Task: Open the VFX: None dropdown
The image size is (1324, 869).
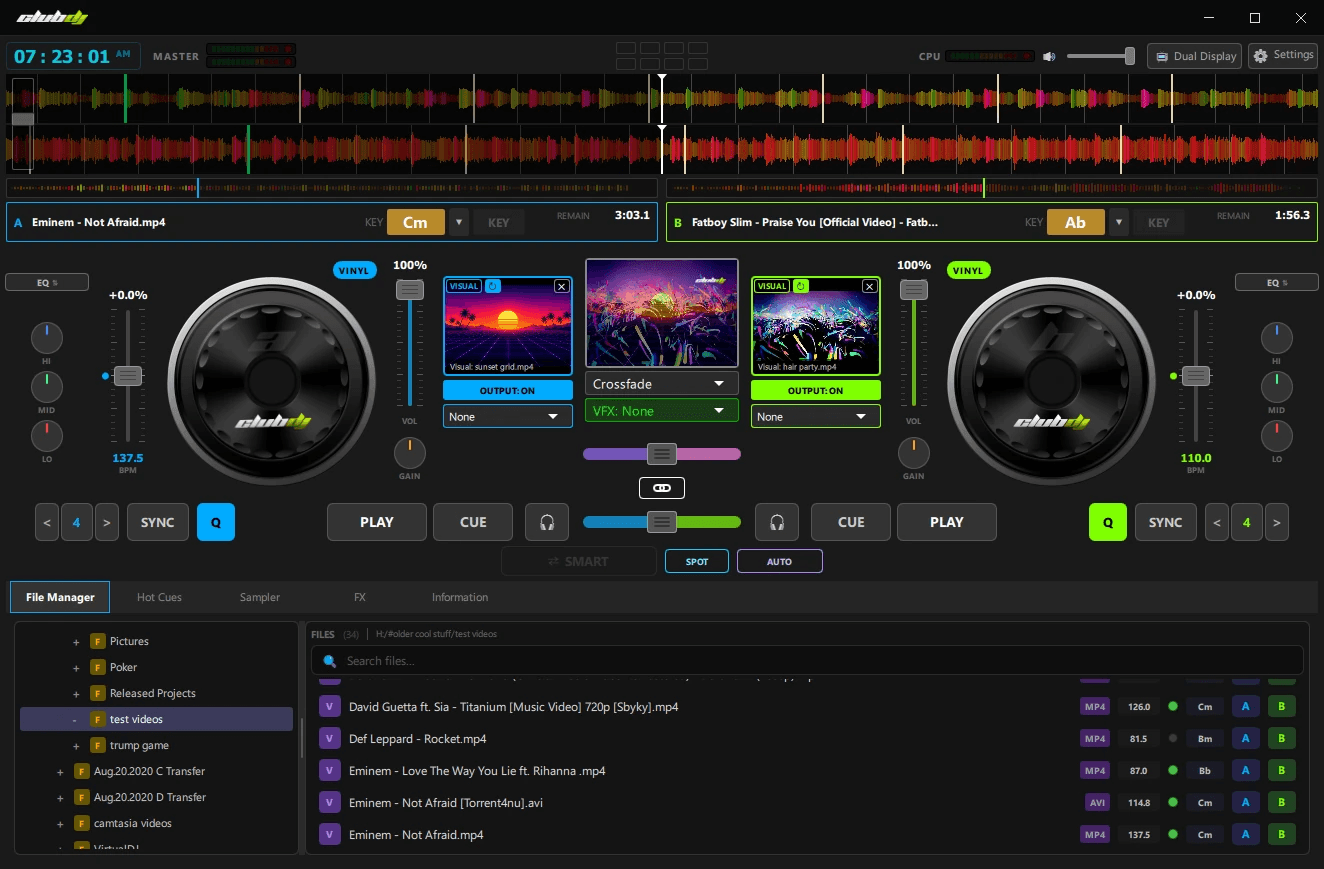Action: click(x=662, y=411)
